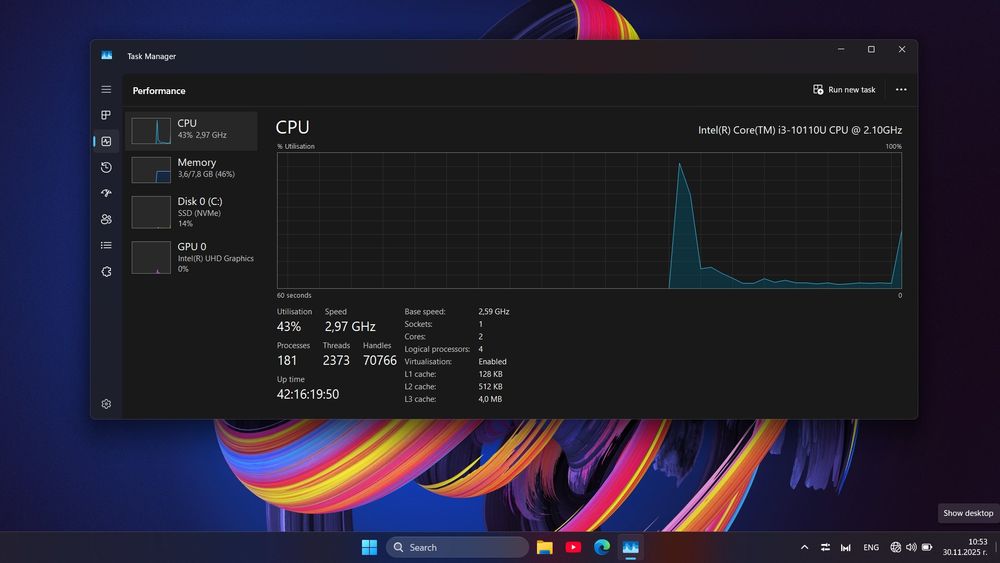This screenshot has height=563, width=1000.
Task: Open the Details page icon
Action: click(106, 245)
